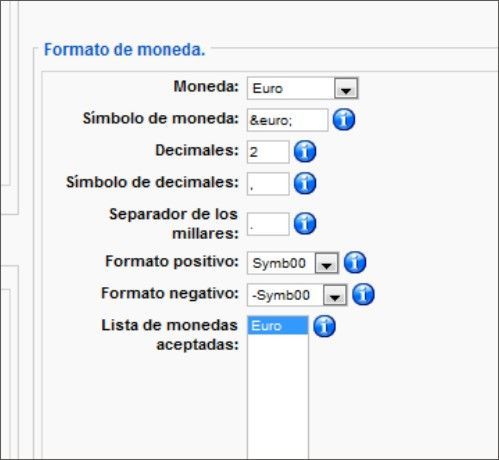Screen dimensions: 499x460
Task: Expand the Formato positivo Symb00 dropdown
Action: (x=326, y=263)
